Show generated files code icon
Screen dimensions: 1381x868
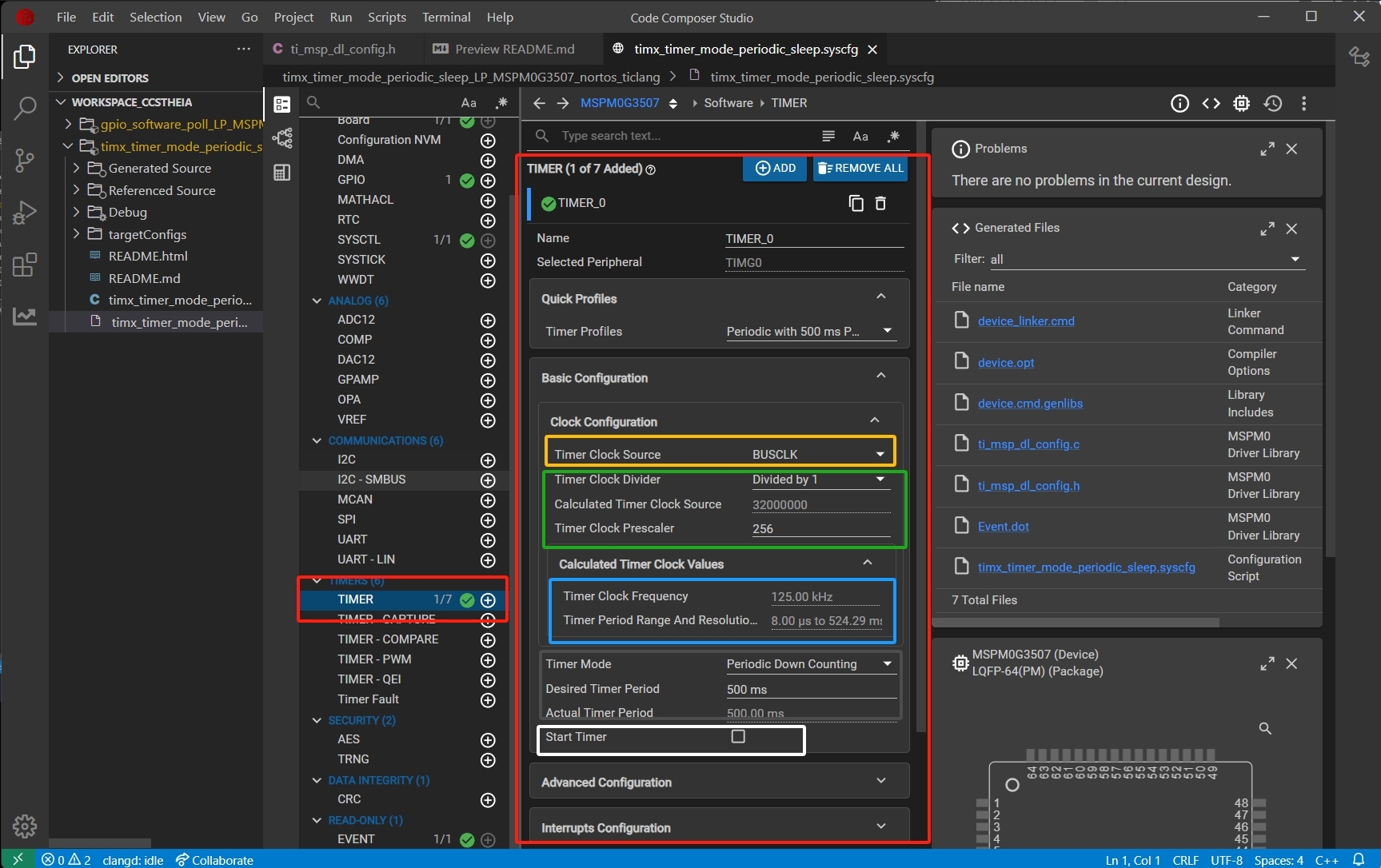tap(1211, 103)
